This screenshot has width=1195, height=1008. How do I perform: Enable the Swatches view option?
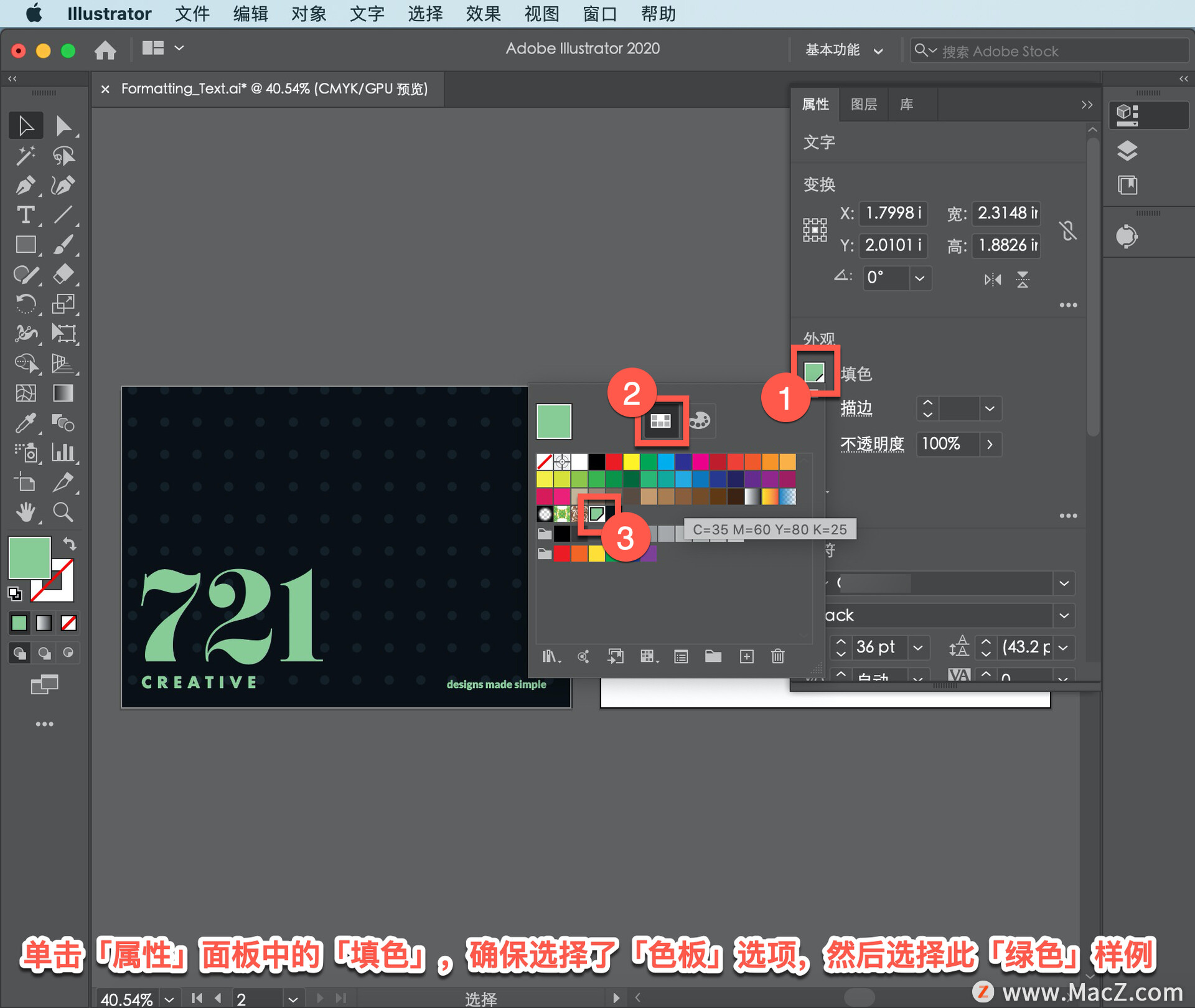pos(661,421)
